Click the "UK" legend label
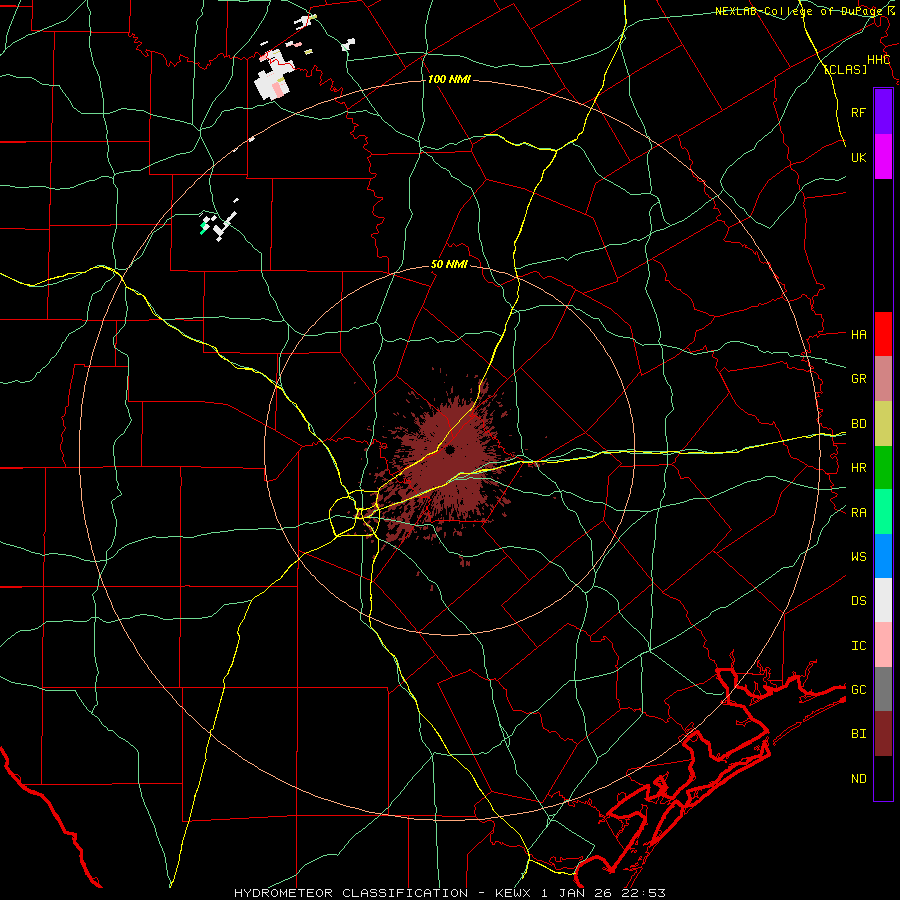Viewport: 900px width, 900px height. (858, 157)
